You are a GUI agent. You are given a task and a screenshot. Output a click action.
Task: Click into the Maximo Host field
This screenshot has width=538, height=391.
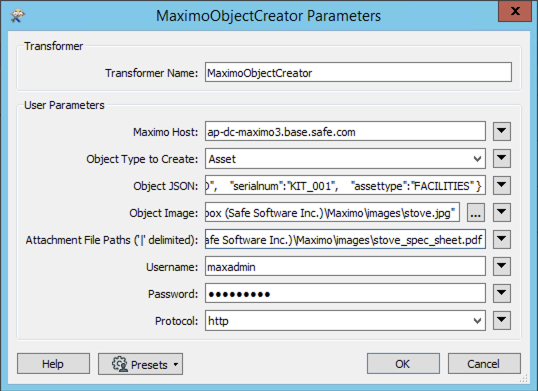tap(345, 131)
